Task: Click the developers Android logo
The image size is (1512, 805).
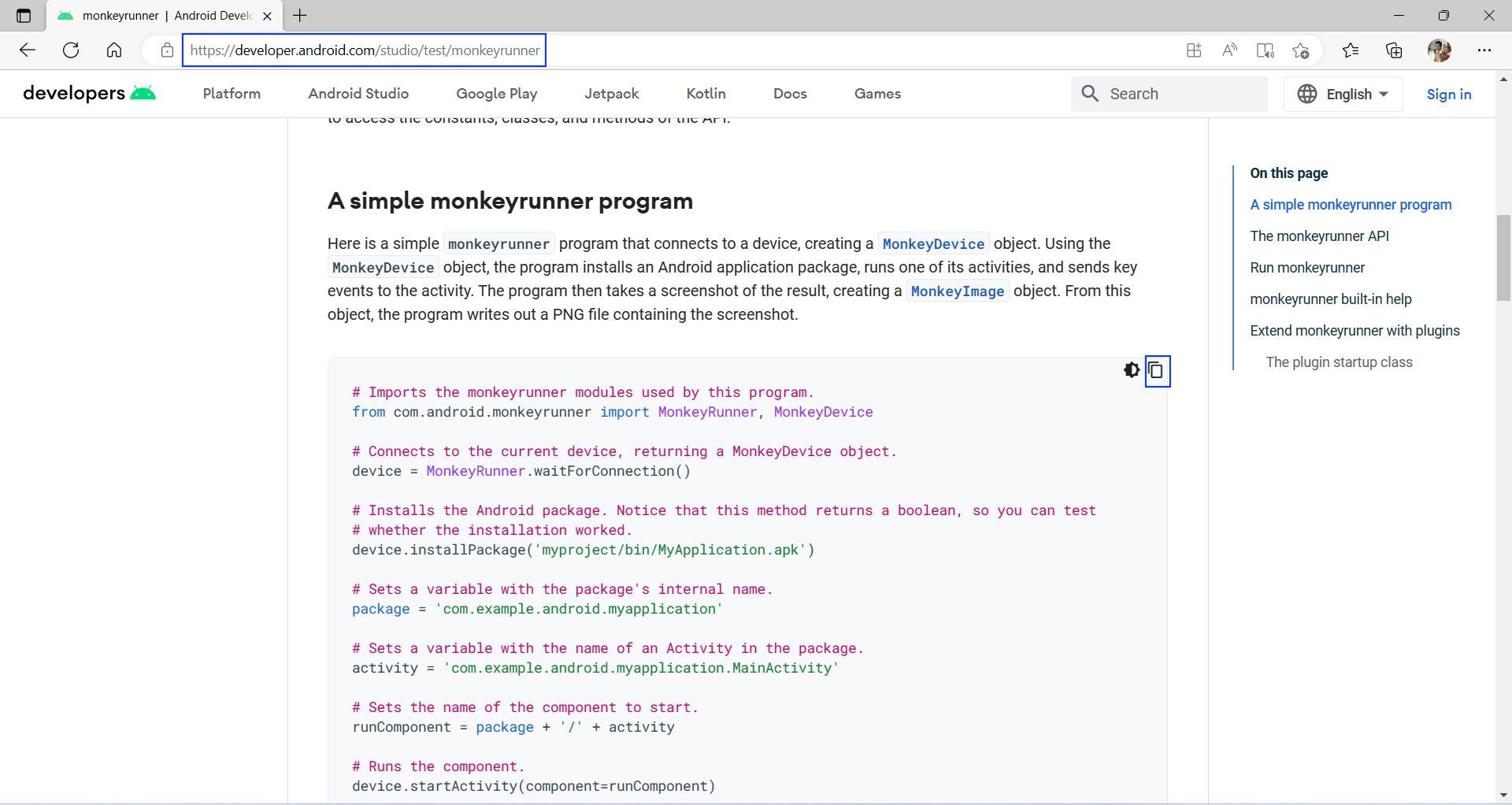Action: tap(90, 93)
